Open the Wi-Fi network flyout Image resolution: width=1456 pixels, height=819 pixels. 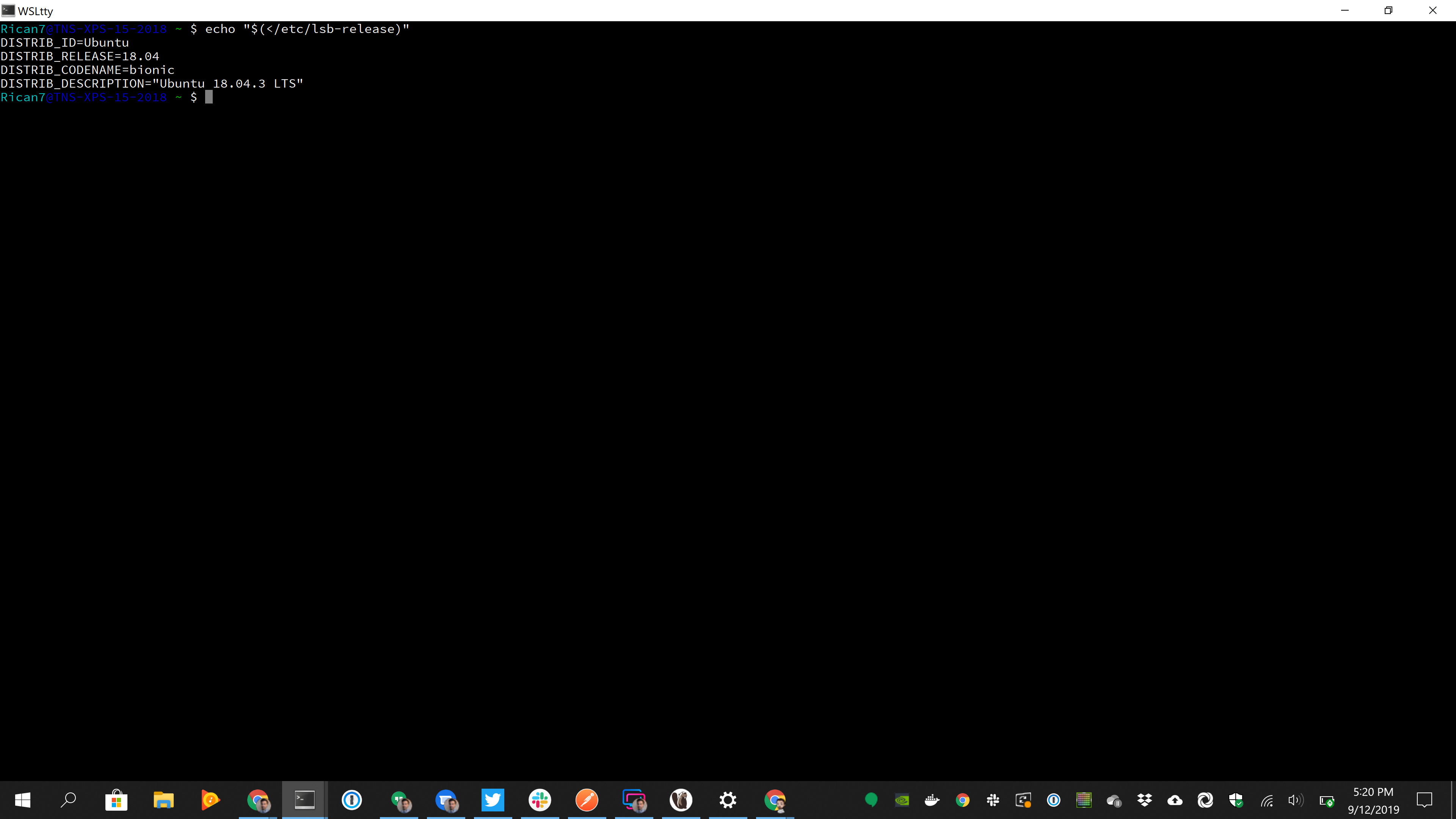tap(1266, 800)
